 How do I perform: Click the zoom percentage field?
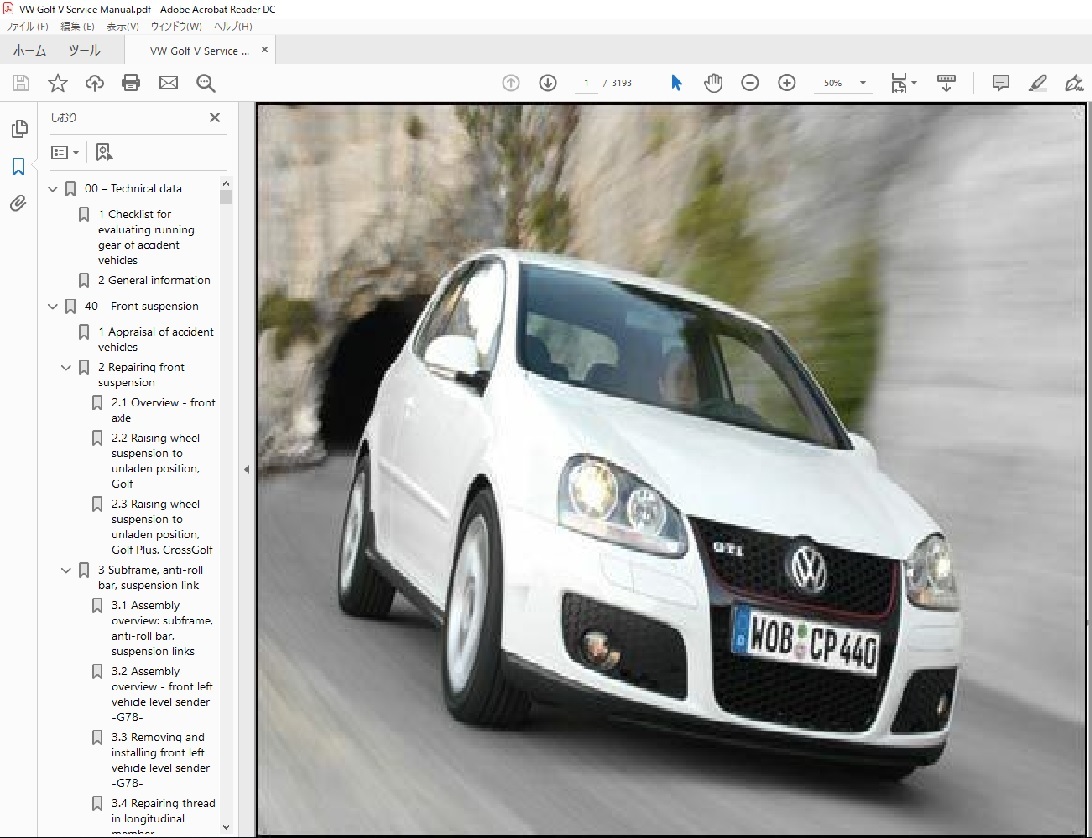(834, 83)
